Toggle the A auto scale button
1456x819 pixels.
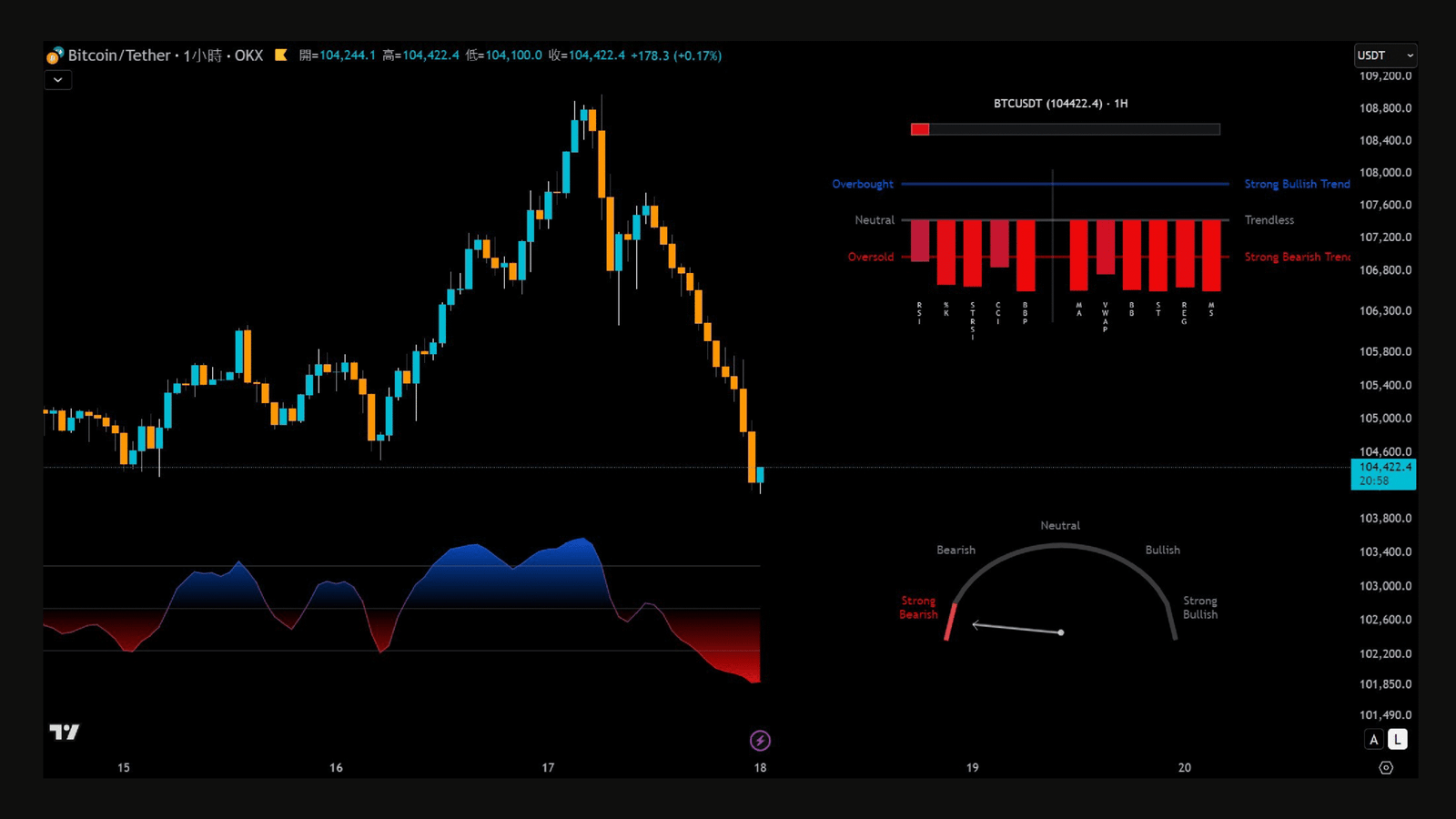(1374, 740)
